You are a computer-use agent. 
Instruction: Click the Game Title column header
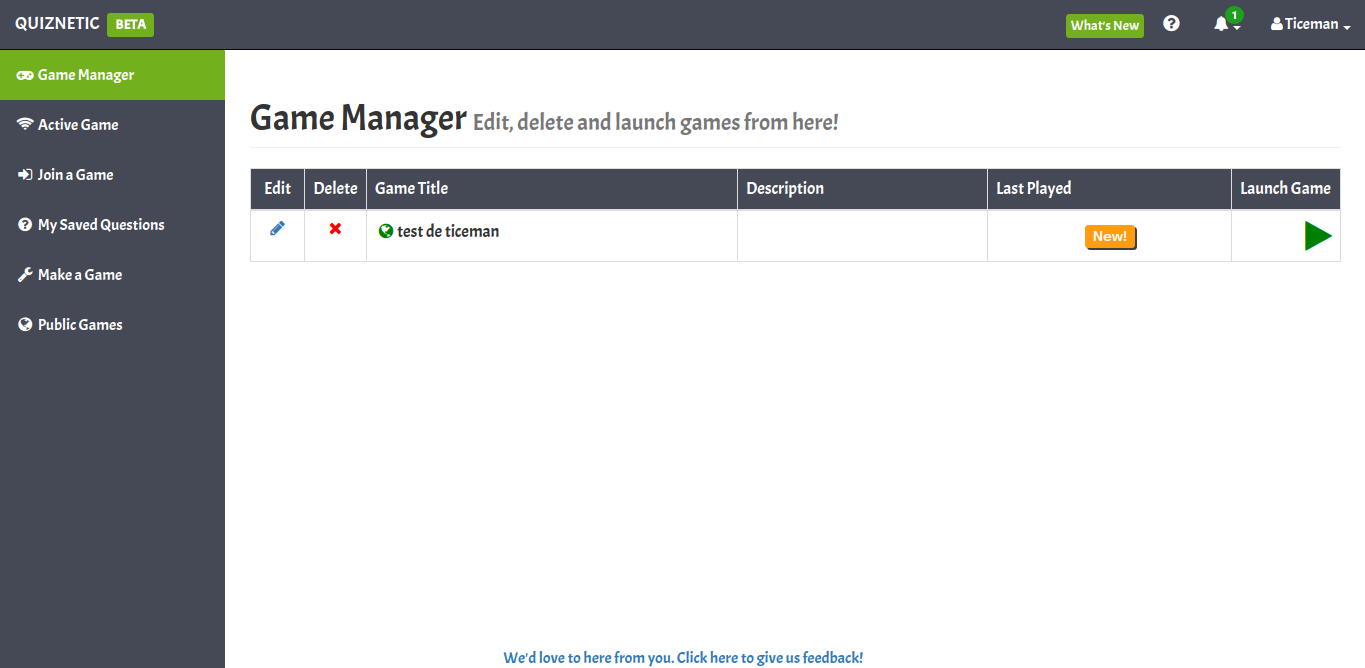552,189
